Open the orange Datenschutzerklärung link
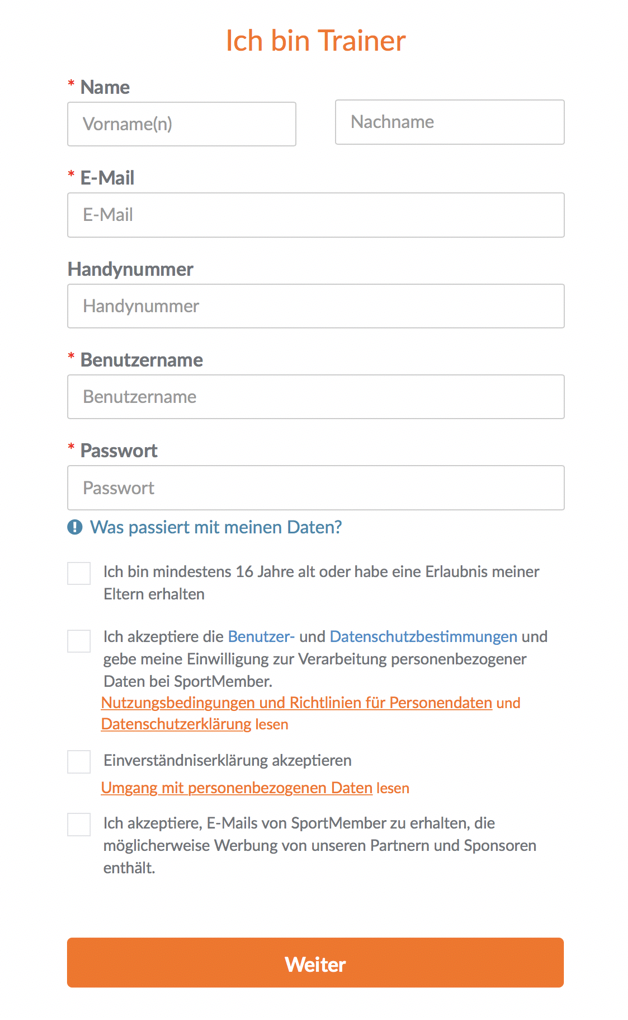Screen dimensions: 628x1020 pyautogui.click(x=176, y=724)
